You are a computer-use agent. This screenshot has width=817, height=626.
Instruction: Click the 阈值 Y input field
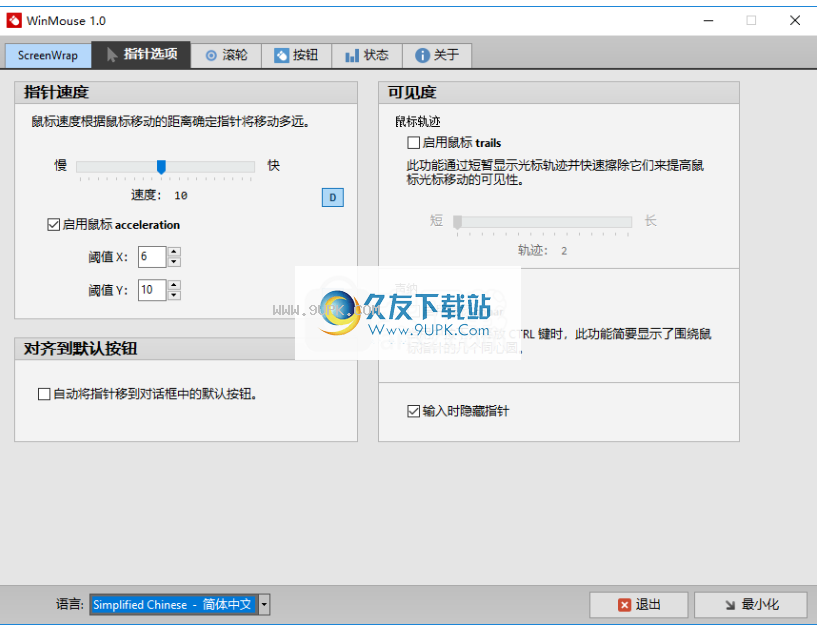point(152,290)
